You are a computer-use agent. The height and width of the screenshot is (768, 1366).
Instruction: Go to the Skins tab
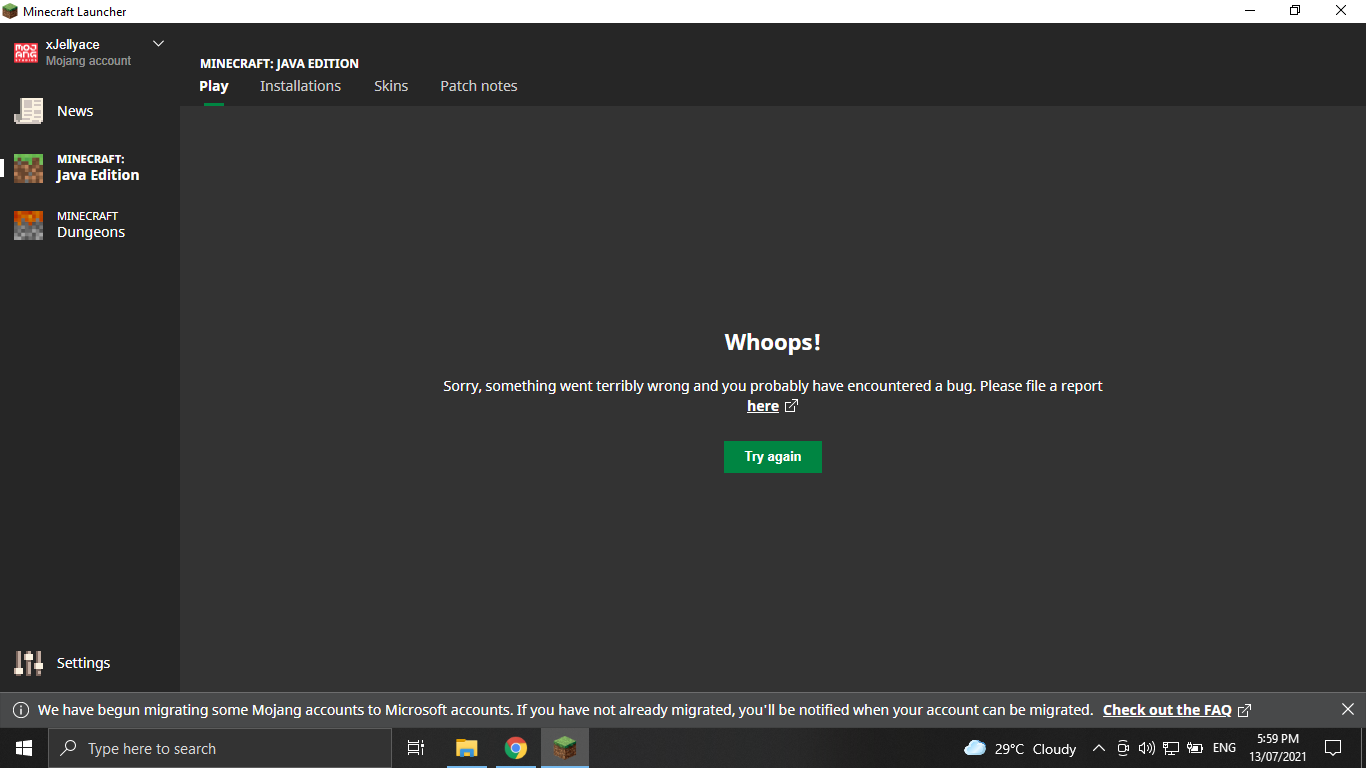click(x=391, y=86)
